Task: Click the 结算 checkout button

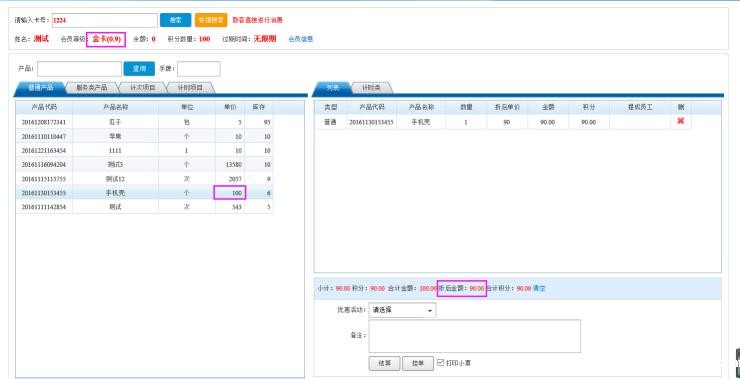Action: [384, 363]
